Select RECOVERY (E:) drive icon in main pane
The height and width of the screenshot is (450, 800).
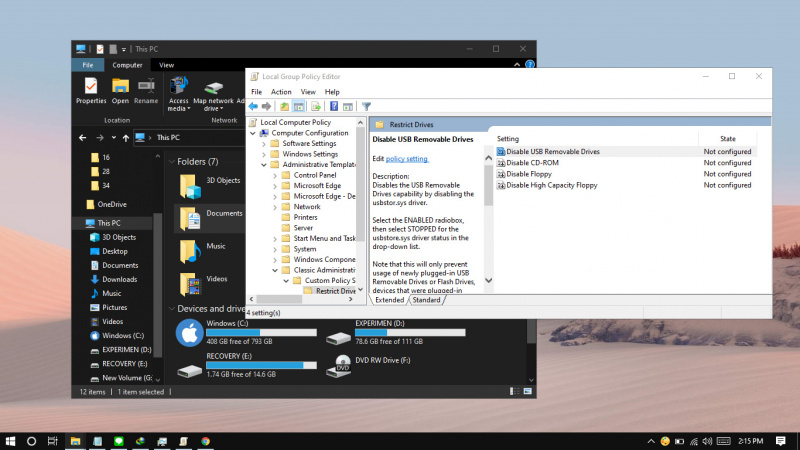(x=189, y=370)
